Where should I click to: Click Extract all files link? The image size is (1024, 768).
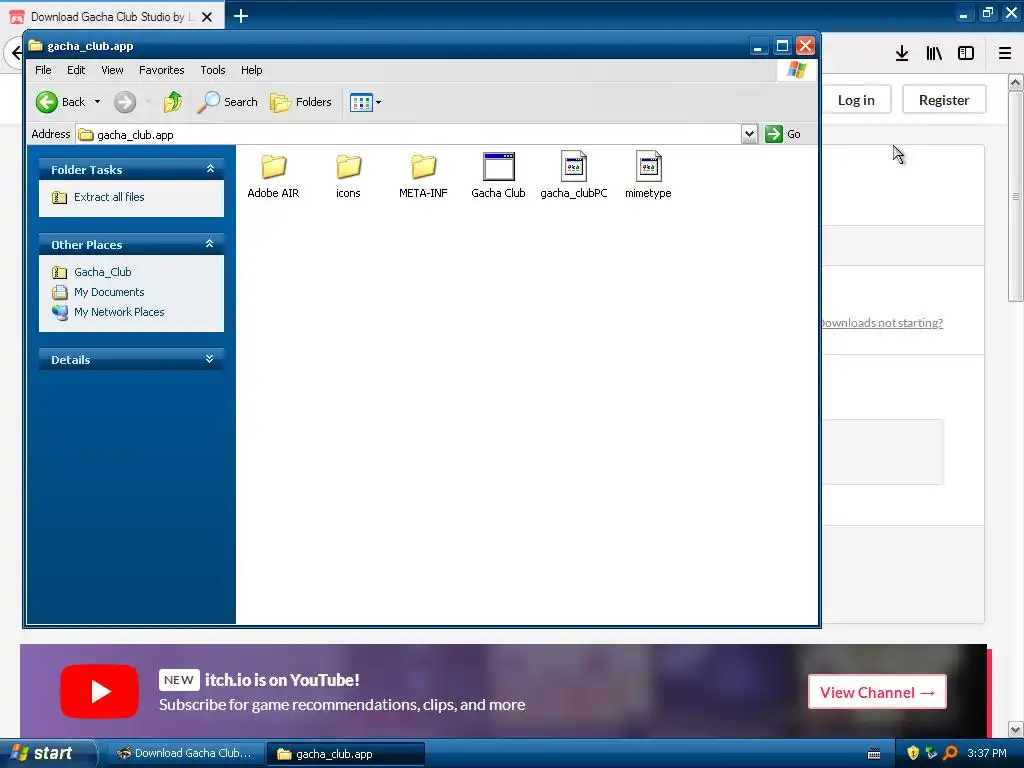tap(109, 197)
